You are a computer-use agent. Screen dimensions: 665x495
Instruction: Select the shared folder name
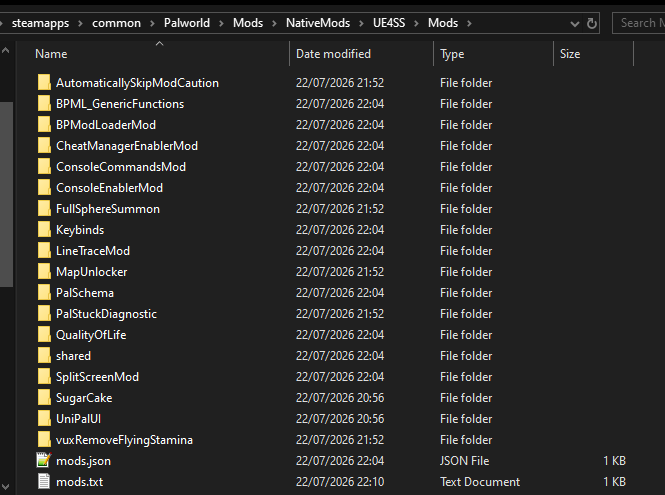tap(73, 356)
